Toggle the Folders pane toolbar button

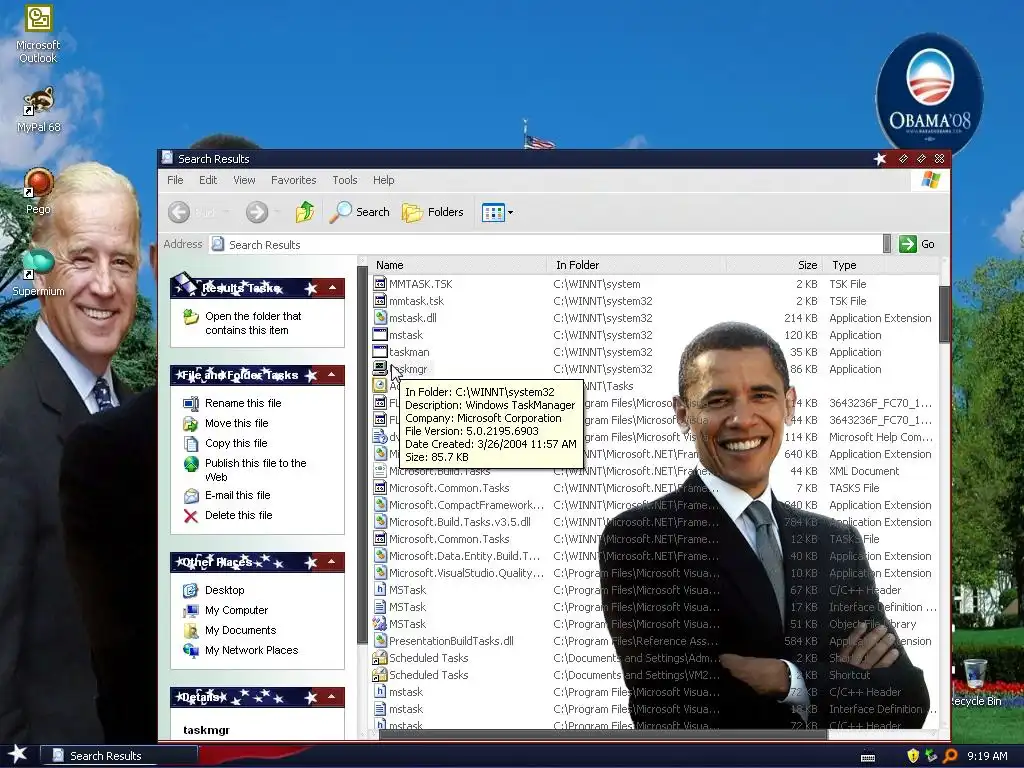[432, 212]
